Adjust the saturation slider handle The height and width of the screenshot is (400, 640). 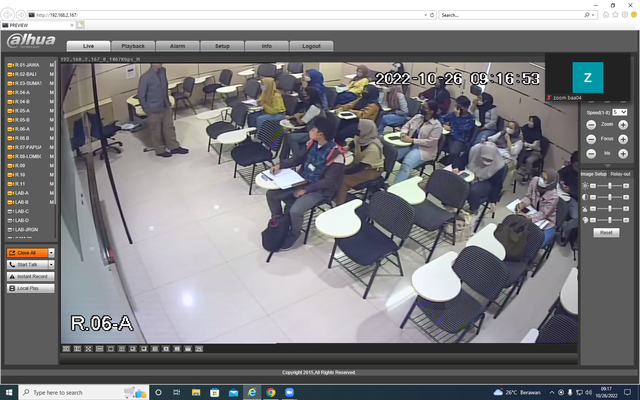610,220
